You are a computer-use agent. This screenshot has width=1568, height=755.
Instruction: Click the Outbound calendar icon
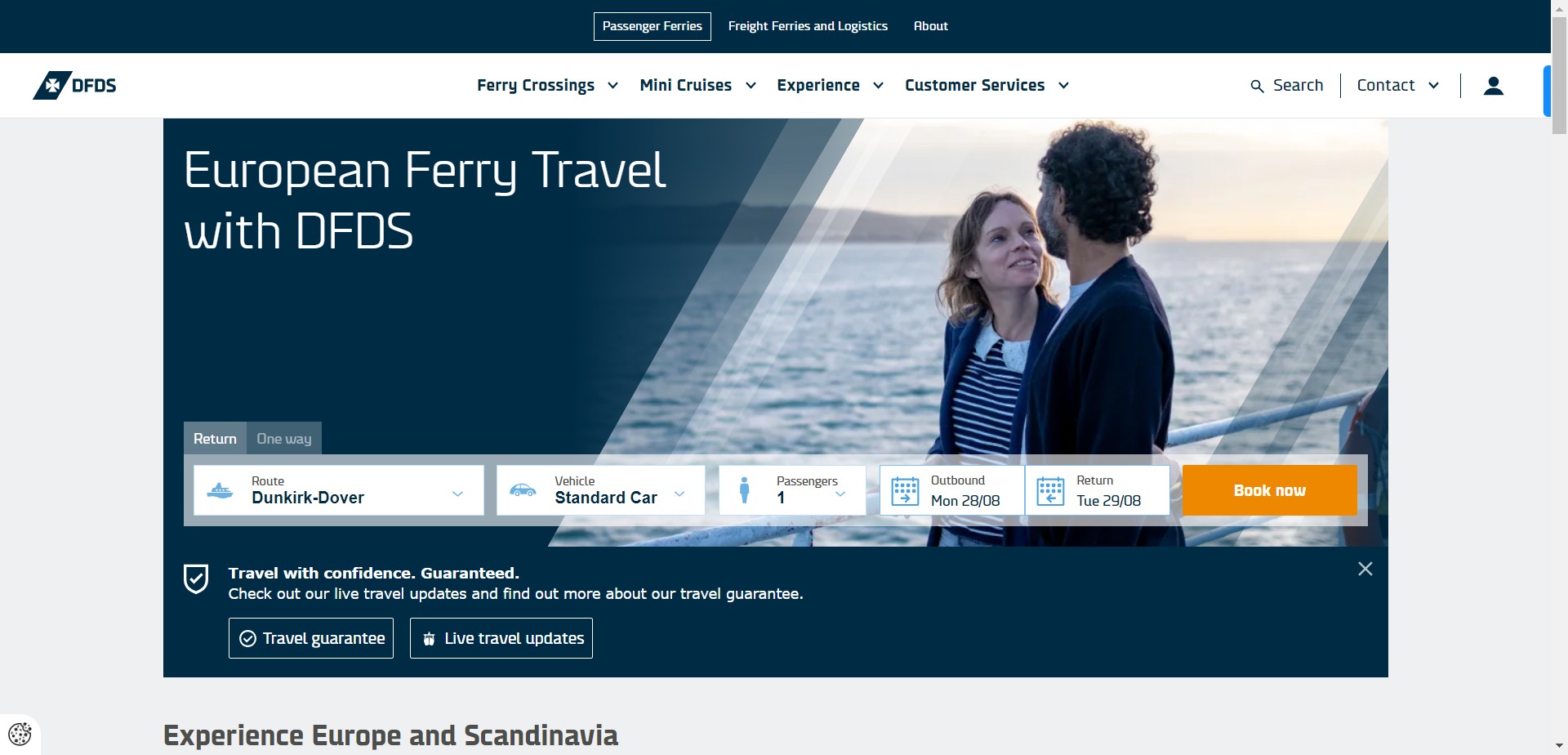click(905, 491)
